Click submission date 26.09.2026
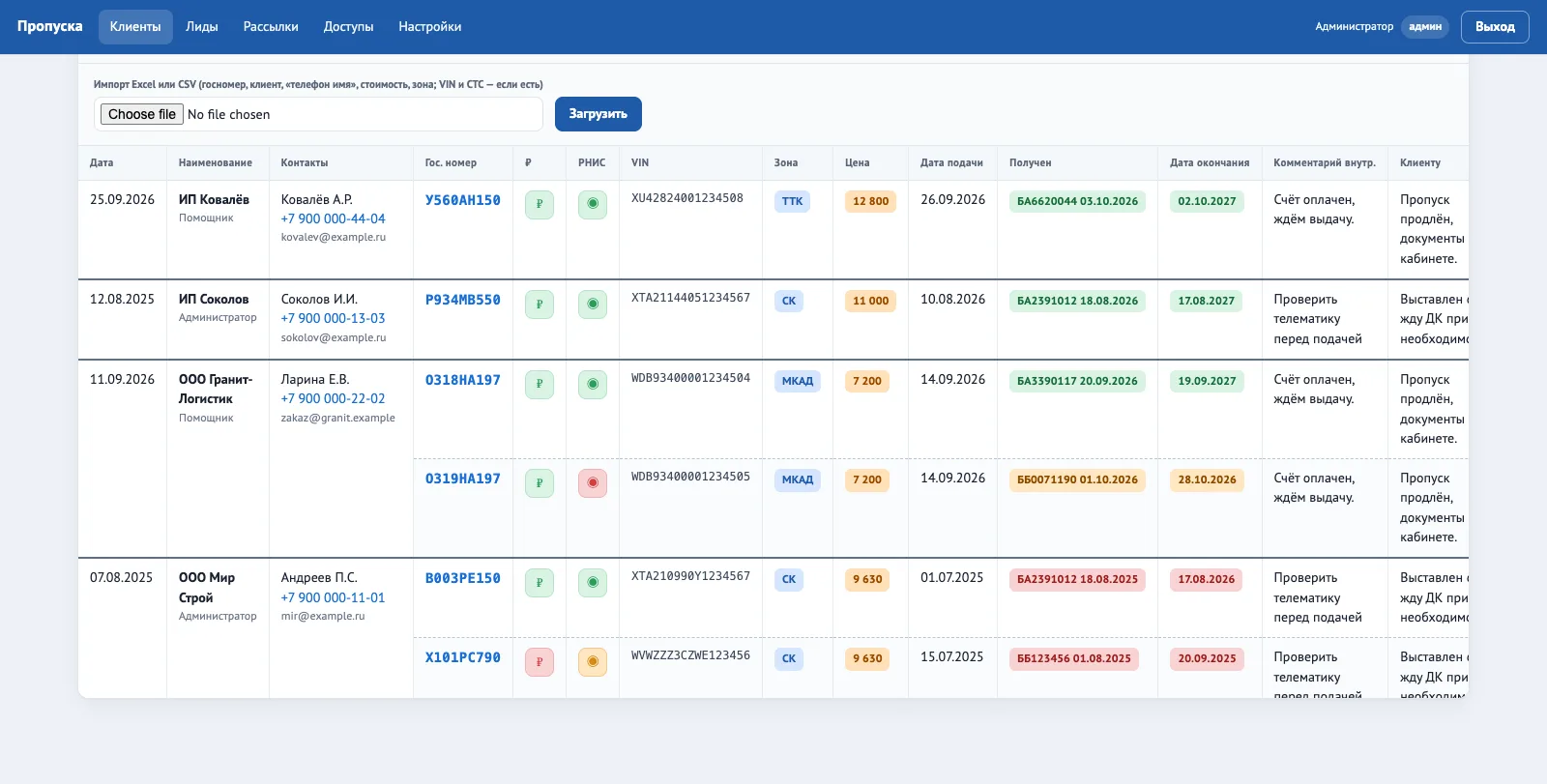 tap(953, 199)
